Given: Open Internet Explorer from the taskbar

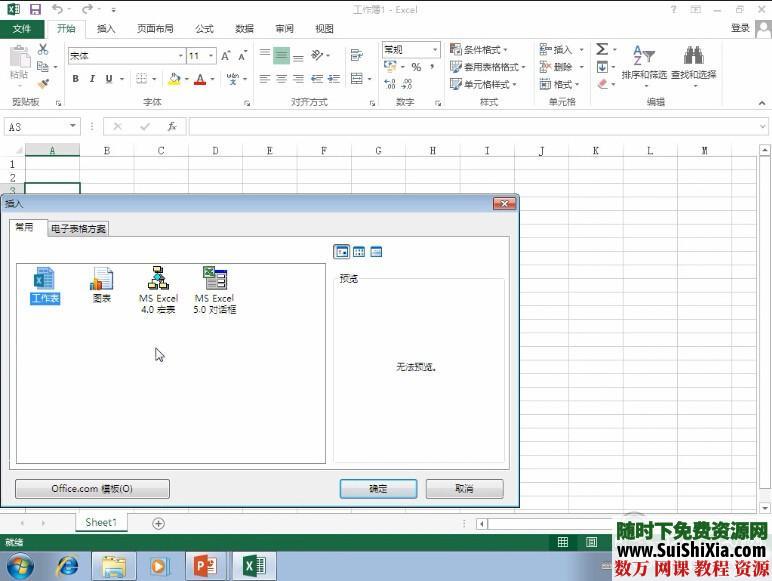Looking at the screenshot, I should pos(67,566).
